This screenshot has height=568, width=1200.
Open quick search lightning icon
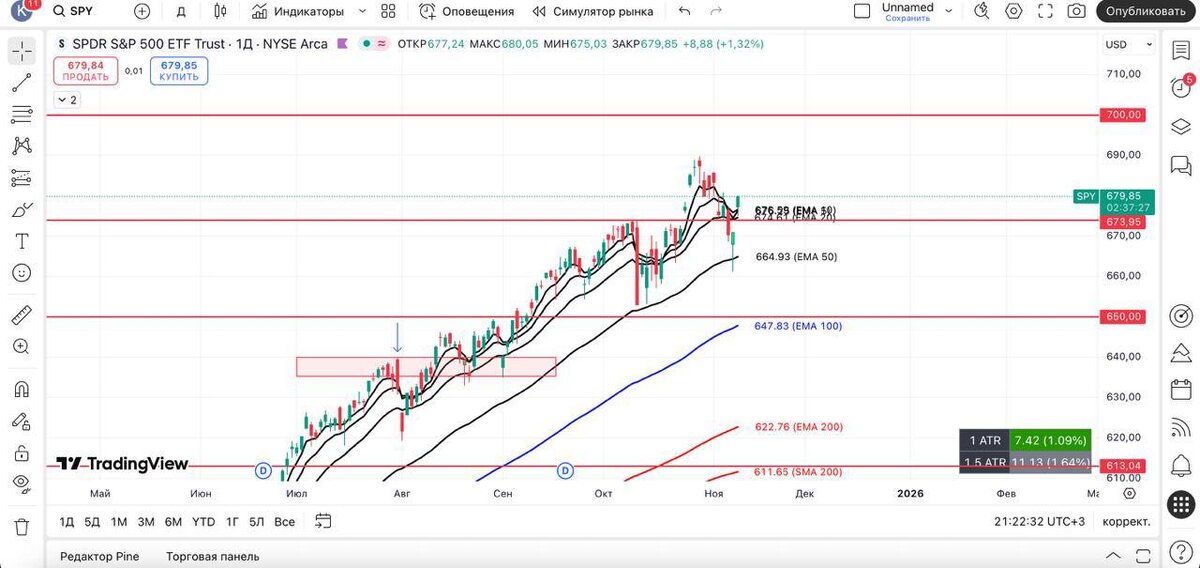click(982, 11)
